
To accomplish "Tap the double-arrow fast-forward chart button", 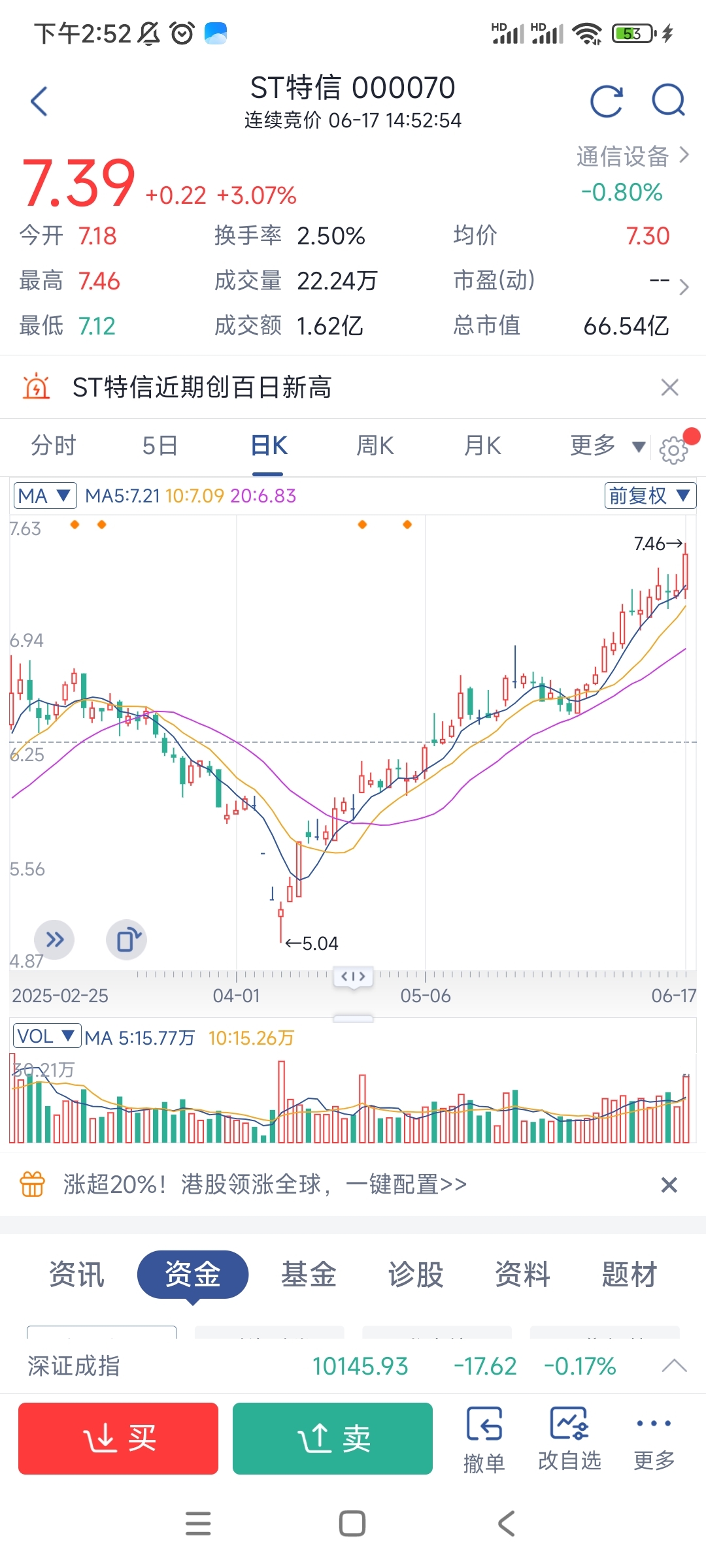I will pos(54,940).
